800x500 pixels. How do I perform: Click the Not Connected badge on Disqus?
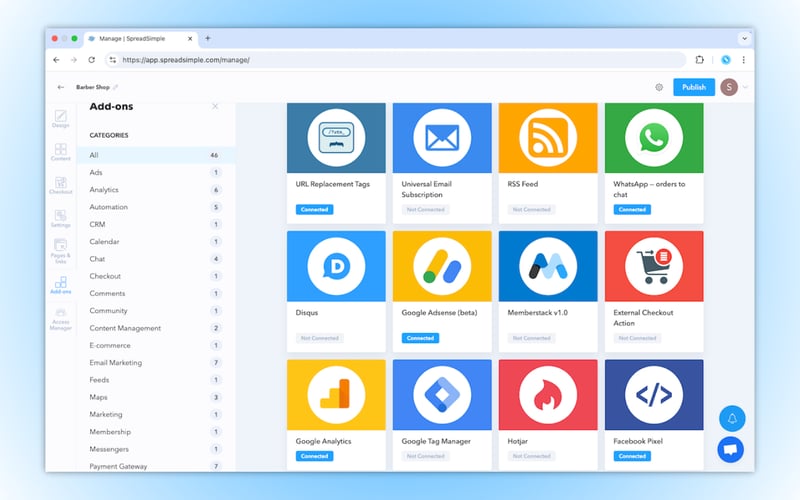319,338
